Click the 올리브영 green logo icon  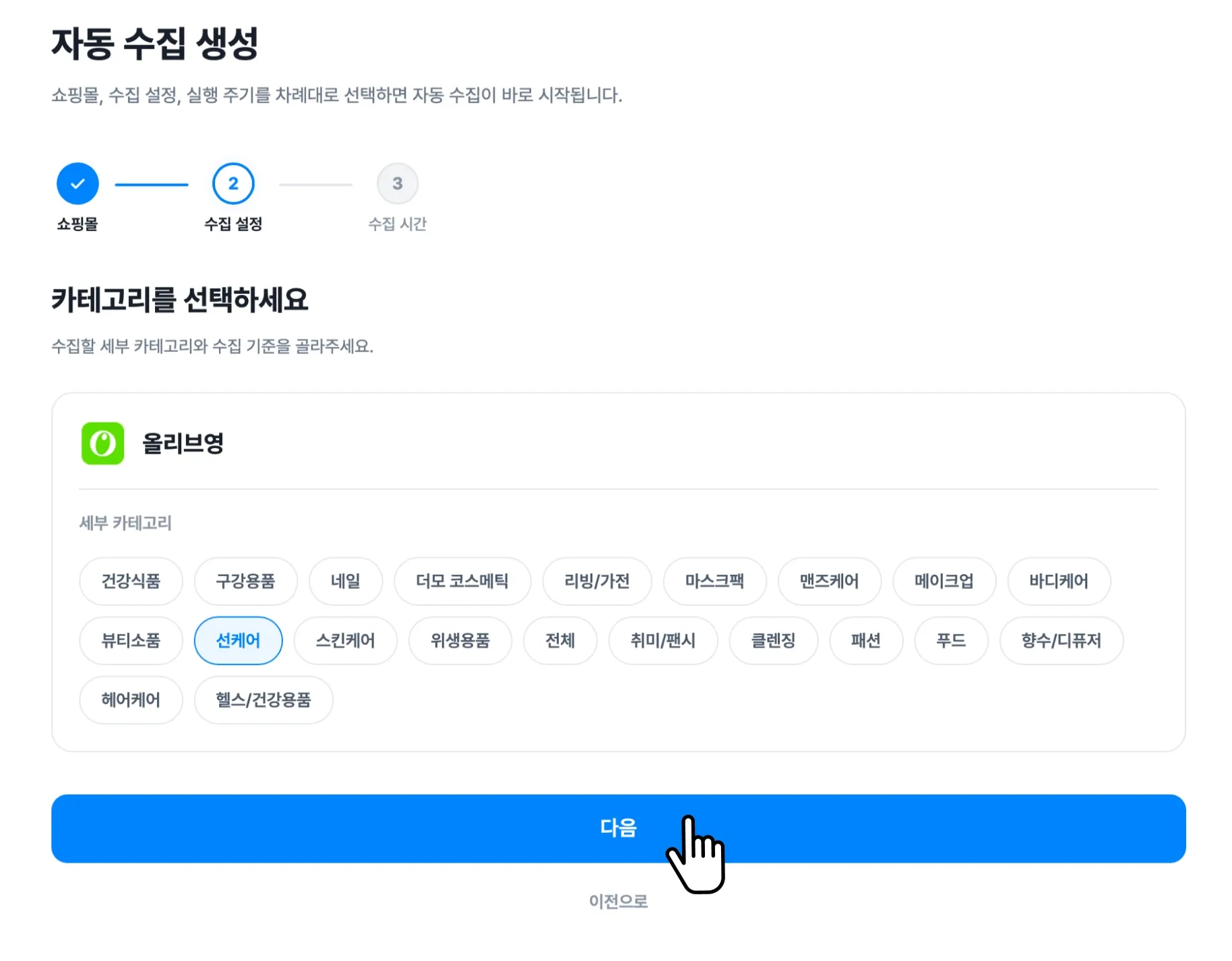click(102, 443)
